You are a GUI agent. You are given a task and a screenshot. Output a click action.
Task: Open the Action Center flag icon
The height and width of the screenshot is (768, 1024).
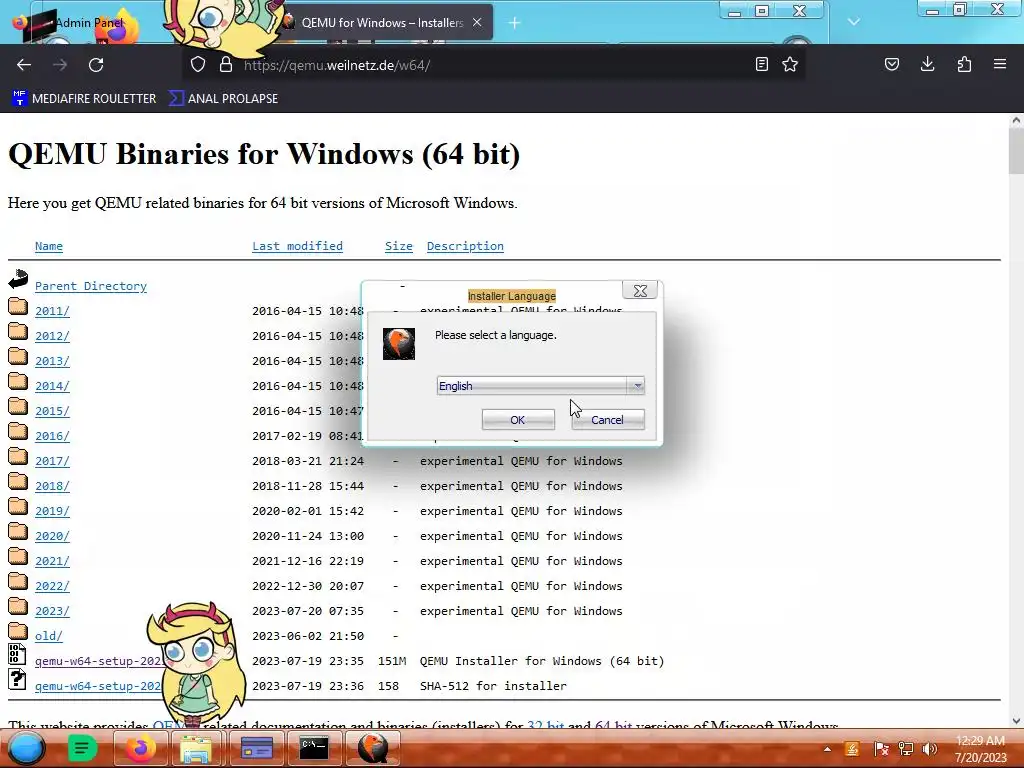[x=881, y=749]
